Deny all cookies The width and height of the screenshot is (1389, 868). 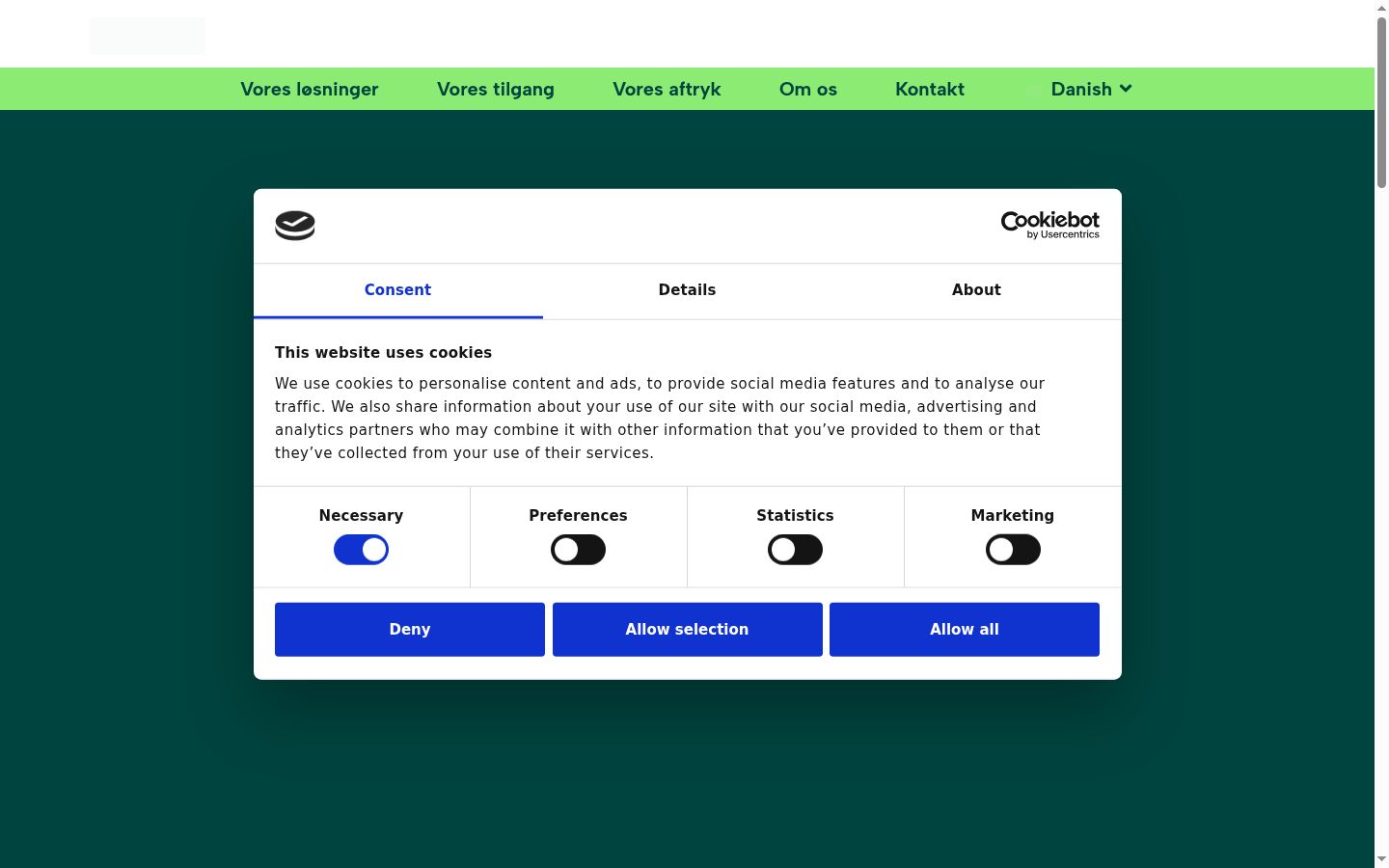[x=410, y=630]
